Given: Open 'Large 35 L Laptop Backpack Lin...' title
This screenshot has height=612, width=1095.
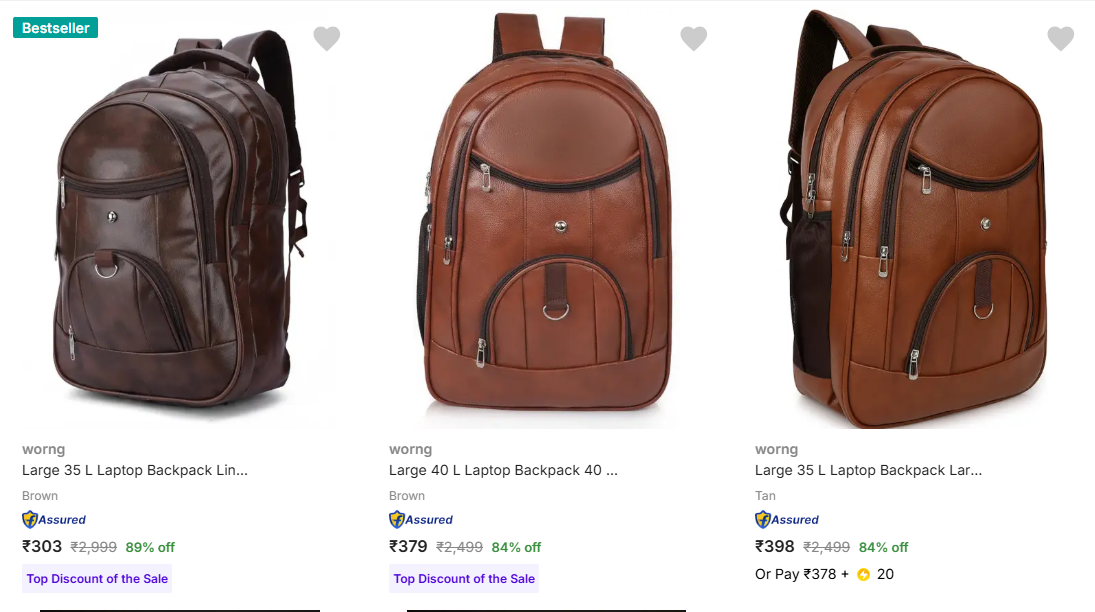Looking at the screenshot, I should pos(134,470).
